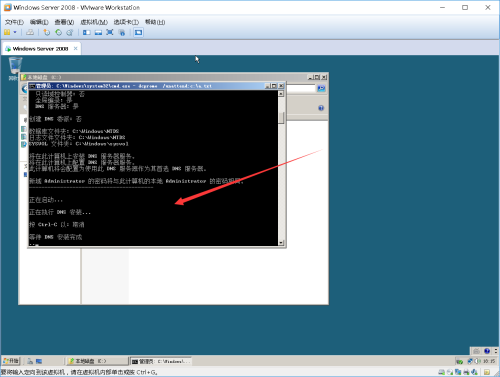This screenshot has height=377, width=500.
Task: Switch to 本地磁盘 (C:) taskbar button
Action: pos(97,361)
